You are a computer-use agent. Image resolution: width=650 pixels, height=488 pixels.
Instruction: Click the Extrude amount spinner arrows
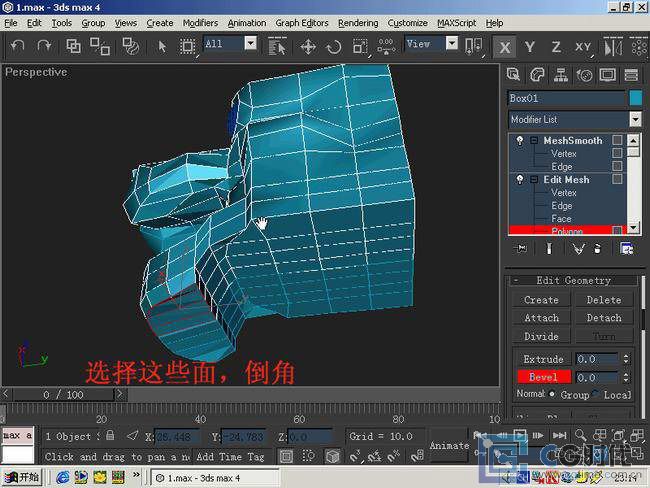[x=626, y=359]
